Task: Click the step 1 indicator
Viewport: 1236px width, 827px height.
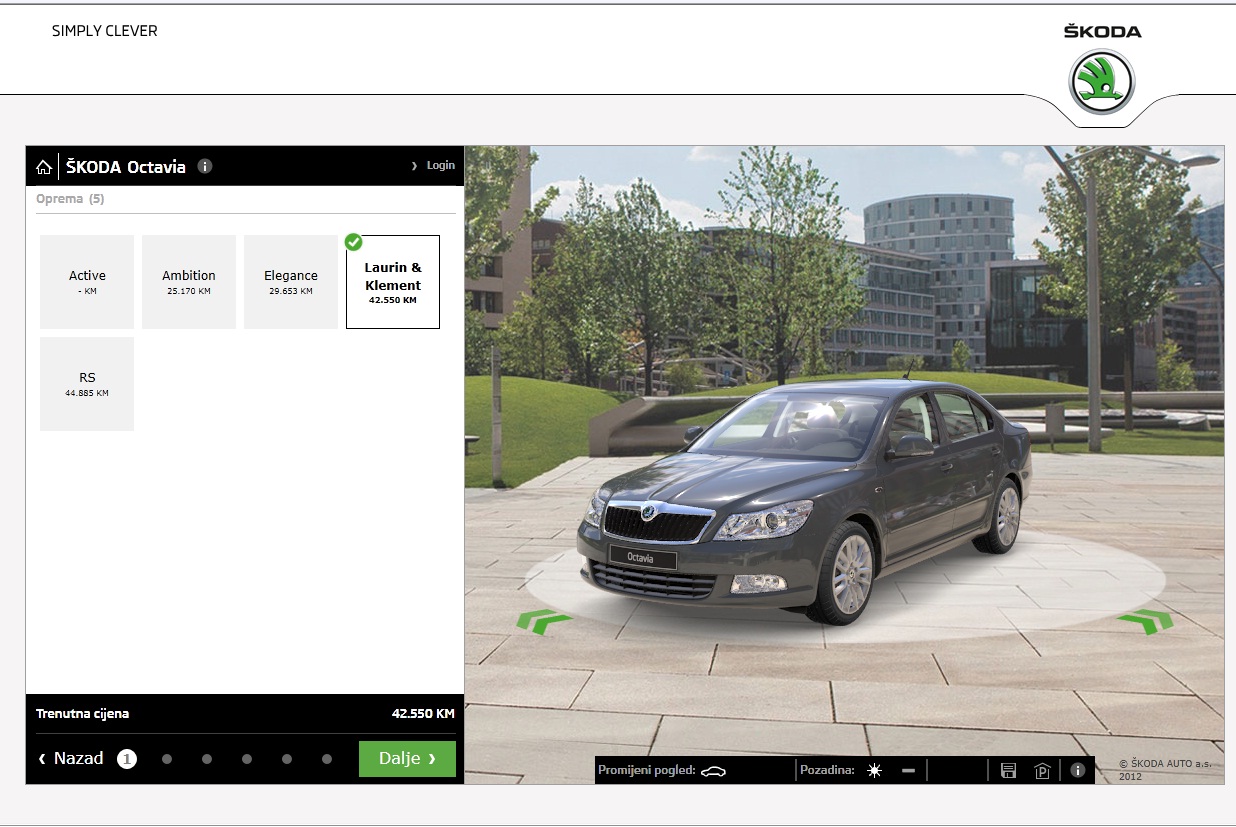Action: click(127, 759)
